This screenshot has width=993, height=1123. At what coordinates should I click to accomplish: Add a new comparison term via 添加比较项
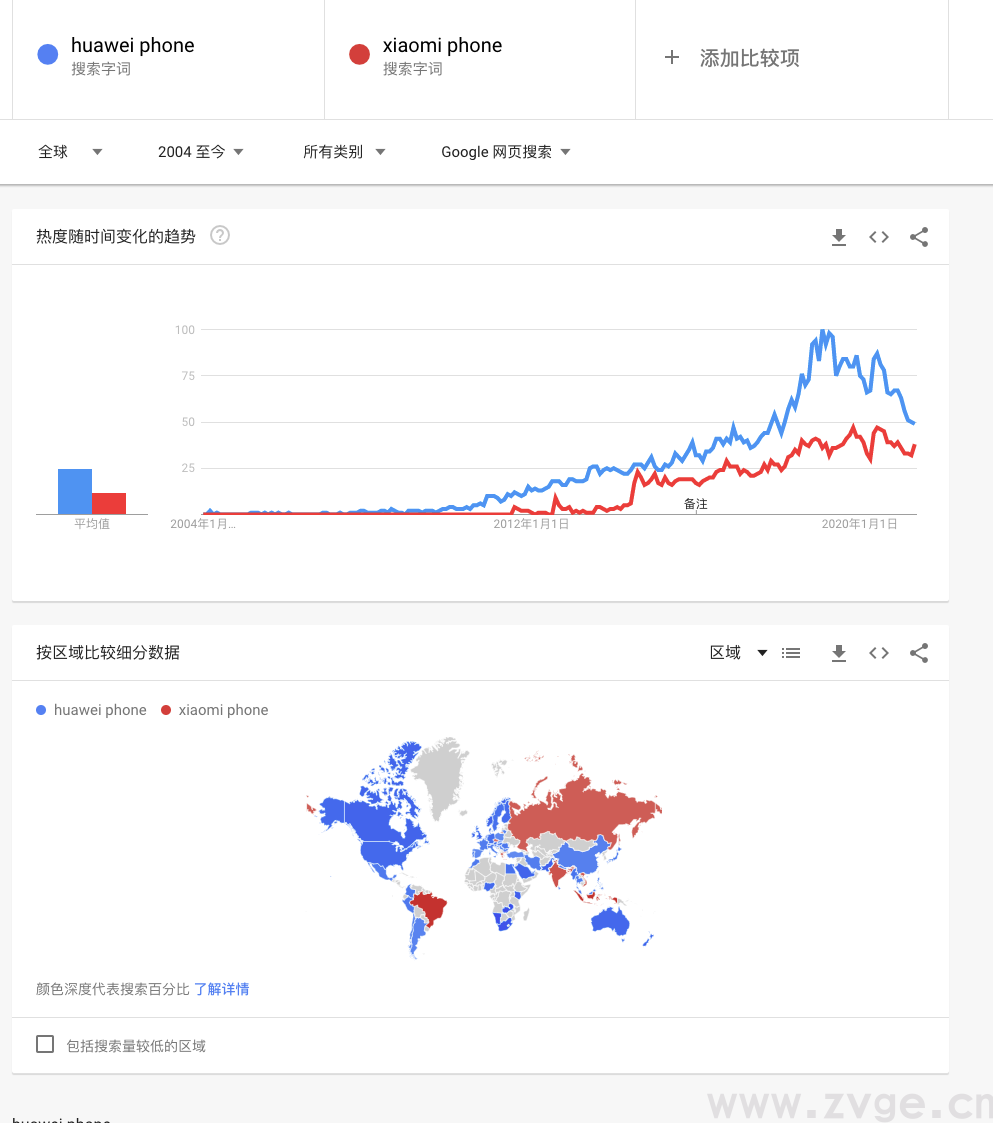click(742, 58)
